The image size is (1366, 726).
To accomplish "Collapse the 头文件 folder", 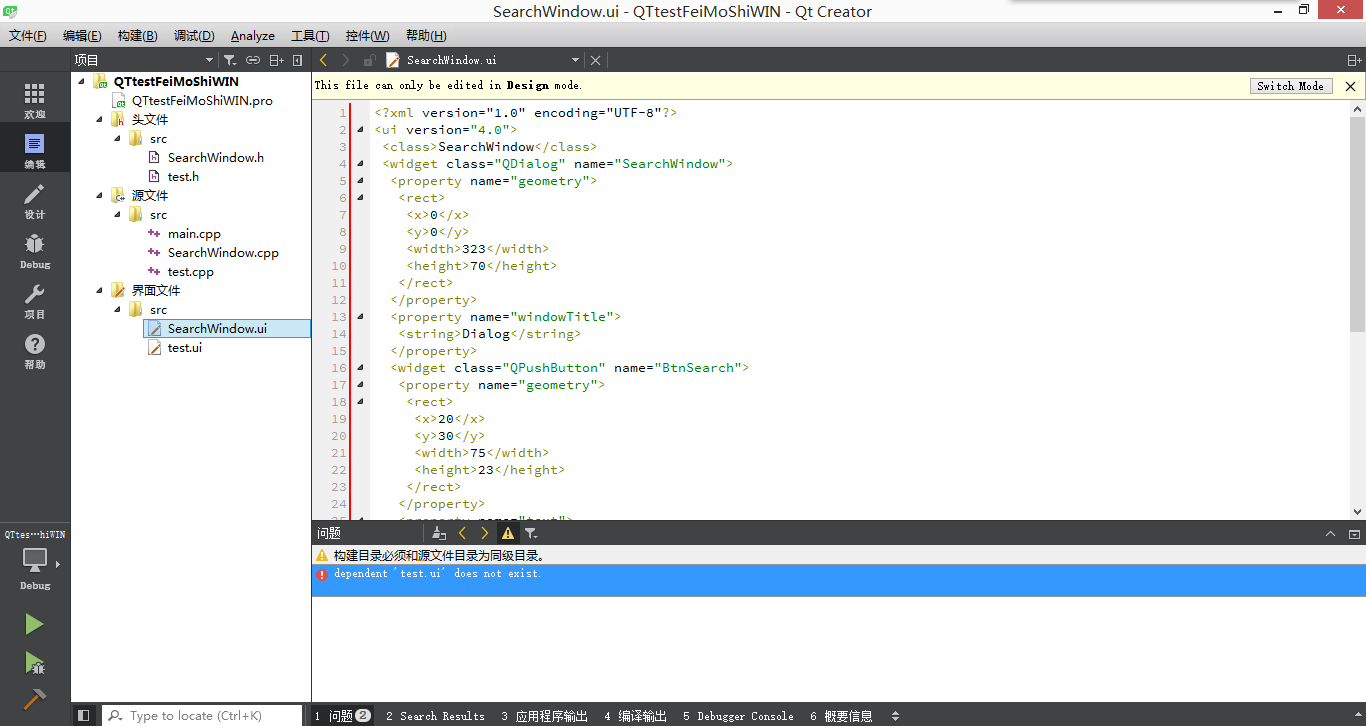I will (100, 120).
